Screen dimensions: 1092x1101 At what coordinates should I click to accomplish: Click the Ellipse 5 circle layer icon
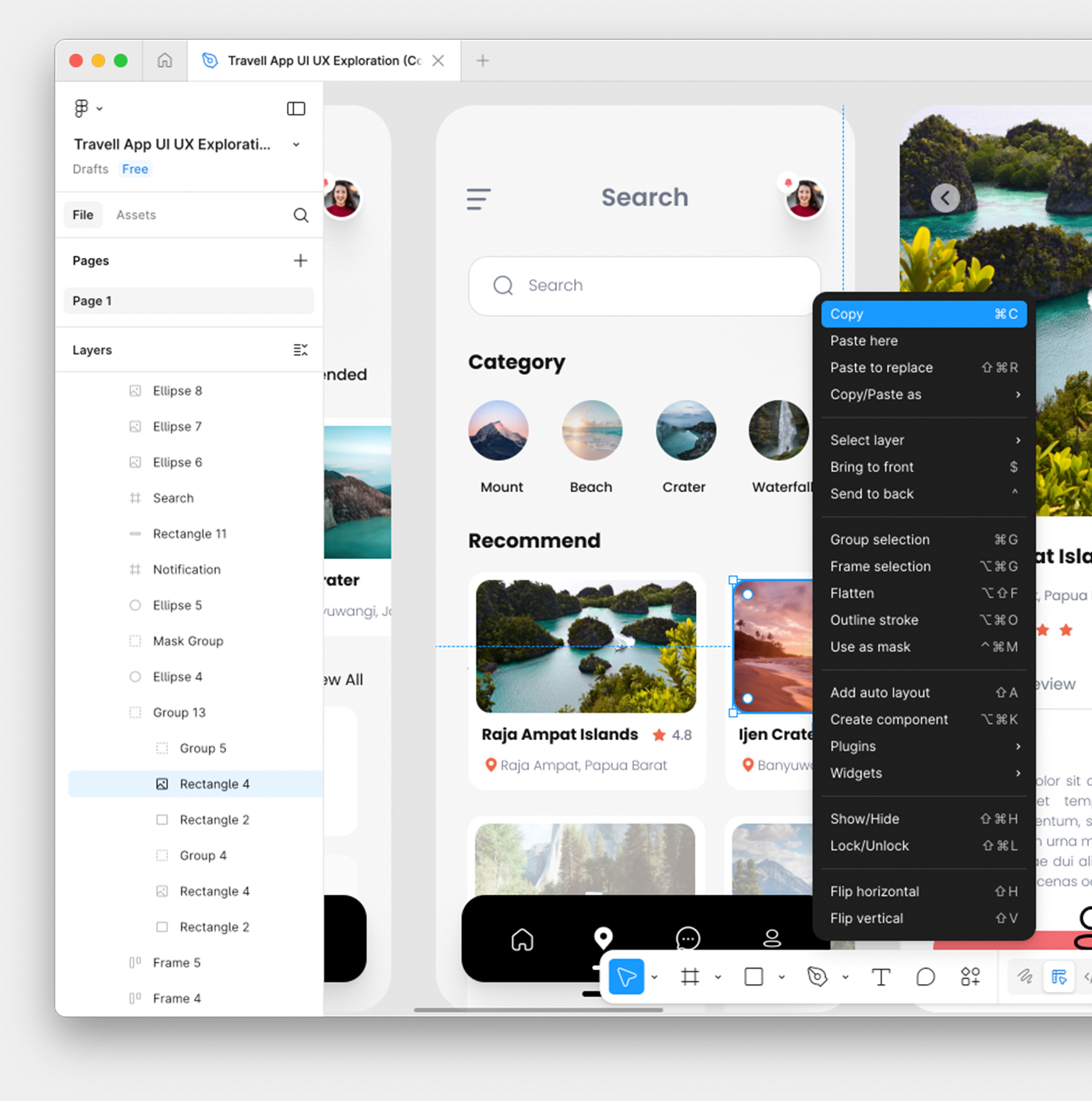(x=135, y=605)
